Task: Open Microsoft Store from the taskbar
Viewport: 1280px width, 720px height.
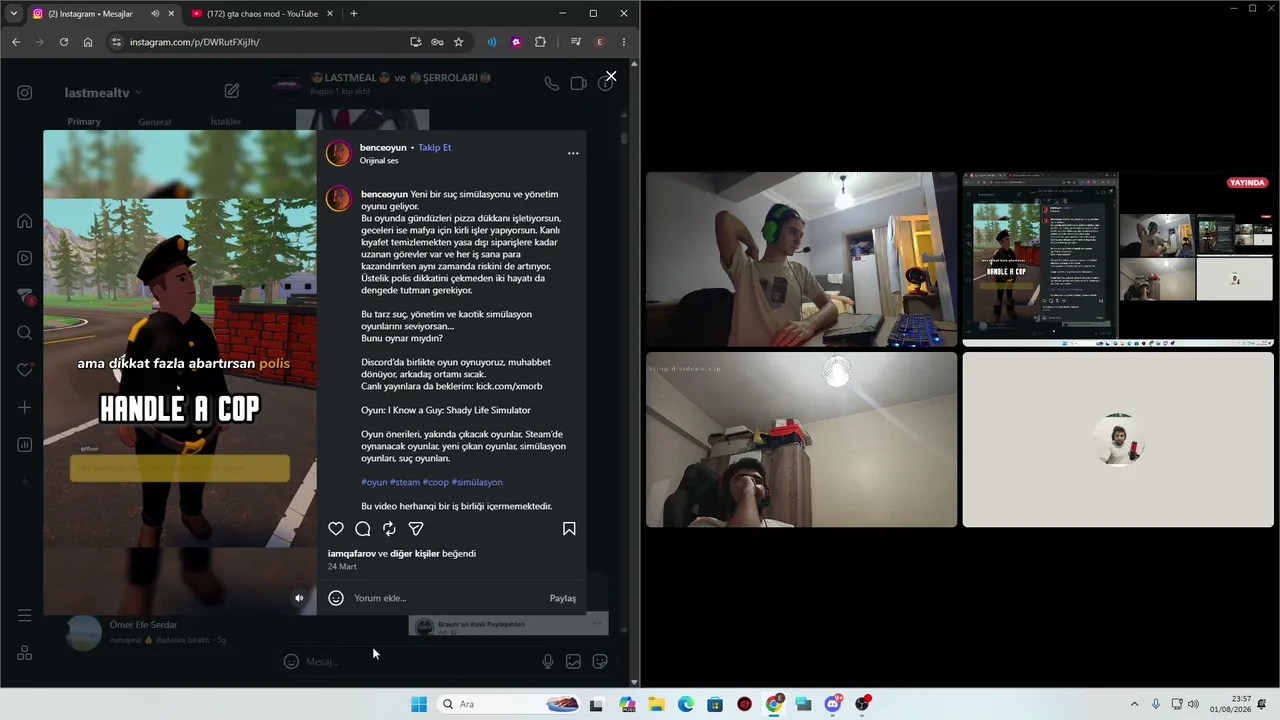Action: pyautogui.click(x=715, y=704)
